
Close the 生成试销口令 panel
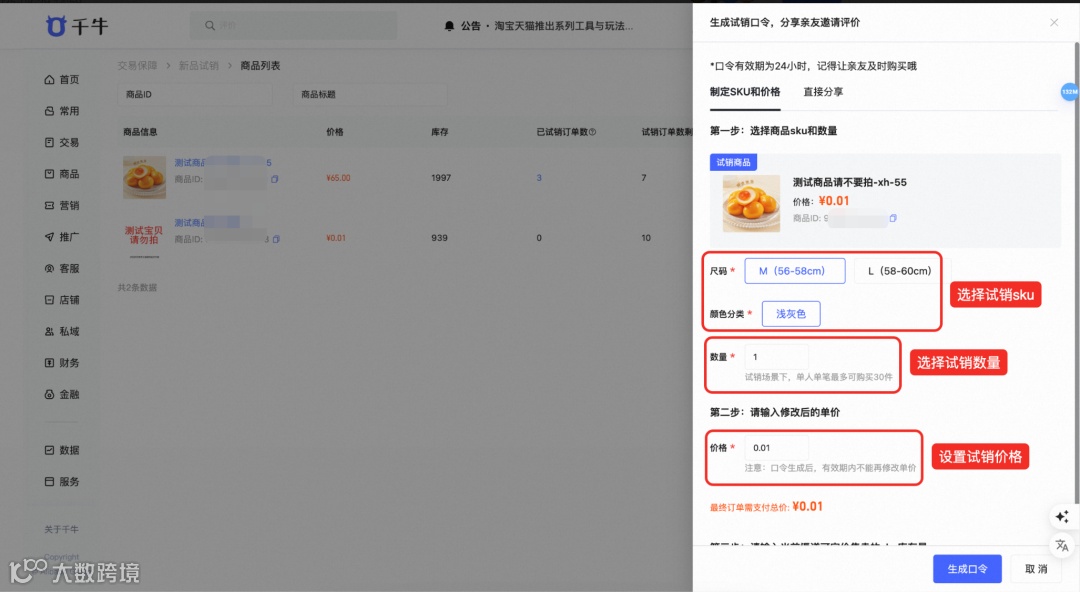1054,23
